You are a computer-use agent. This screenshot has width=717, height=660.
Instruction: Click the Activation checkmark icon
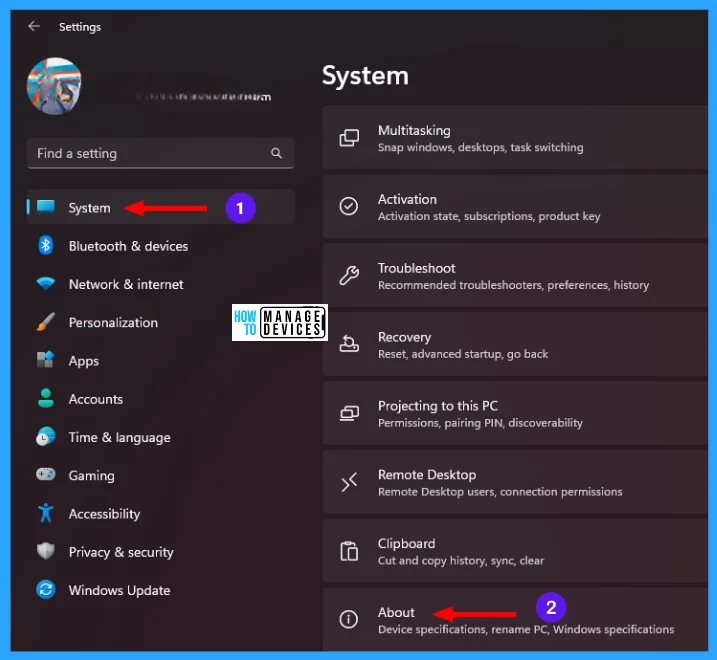pos(349,206)
